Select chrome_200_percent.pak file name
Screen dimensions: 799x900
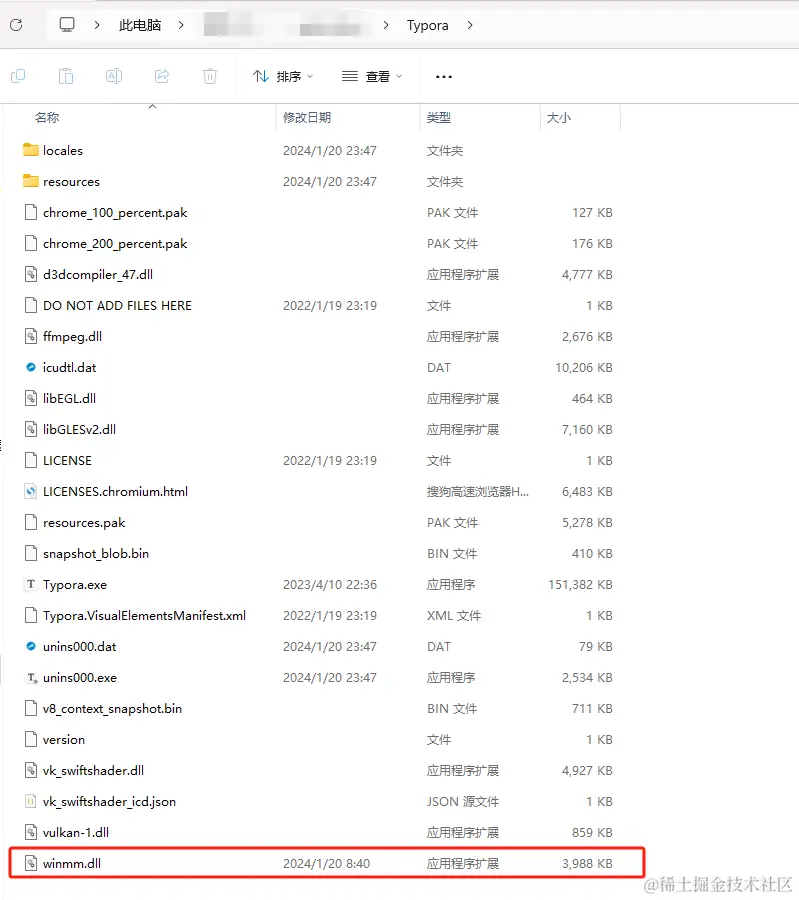(115, 243)
